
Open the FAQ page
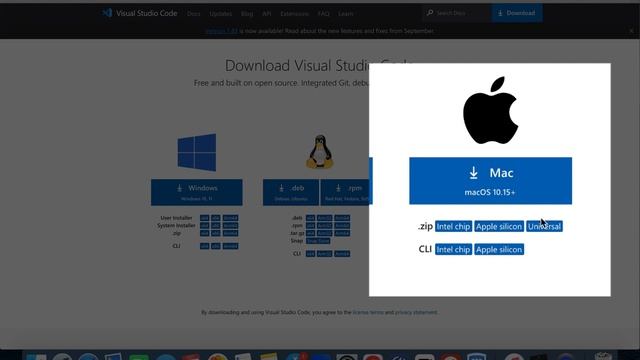click(x=323, y=14)
